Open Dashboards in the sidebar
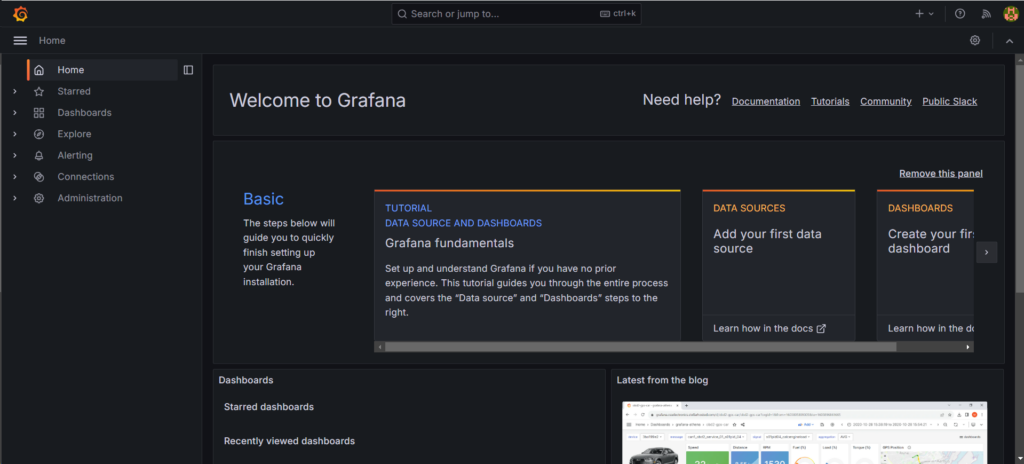This screenshot has width=1024, height=464. [x=84, y=112]
